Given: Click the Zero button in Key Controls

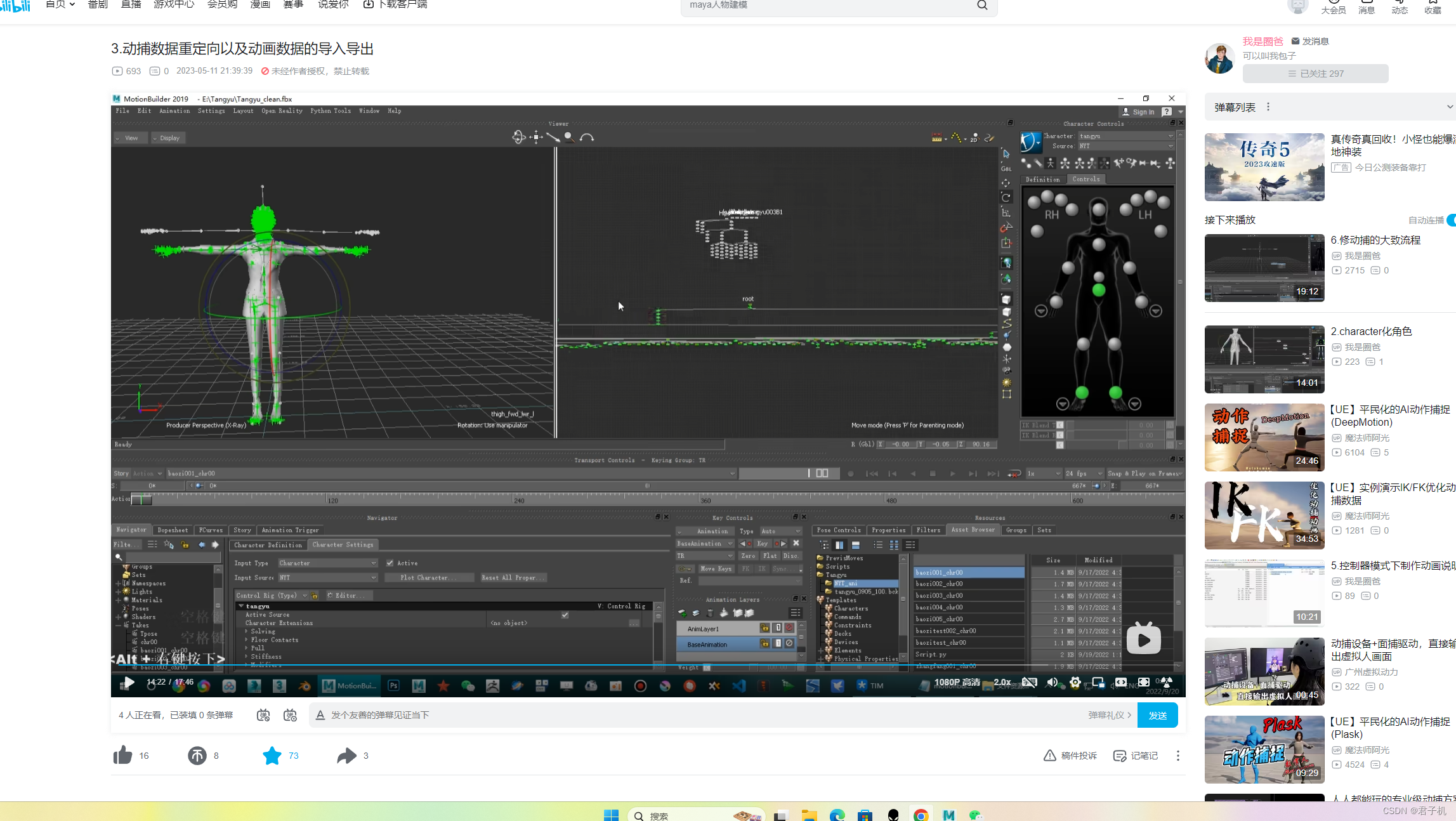Looking at the screenshot, I should coord(749,556).
